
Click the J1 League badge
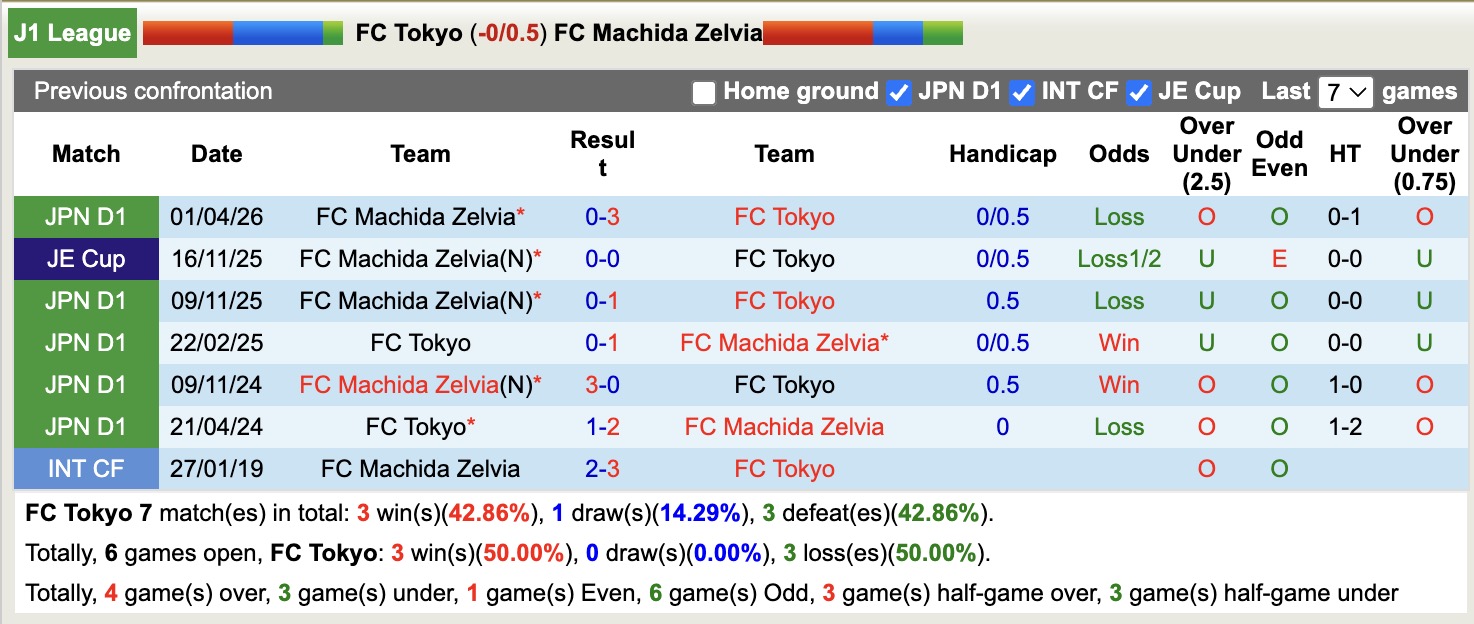pos(71,31)
